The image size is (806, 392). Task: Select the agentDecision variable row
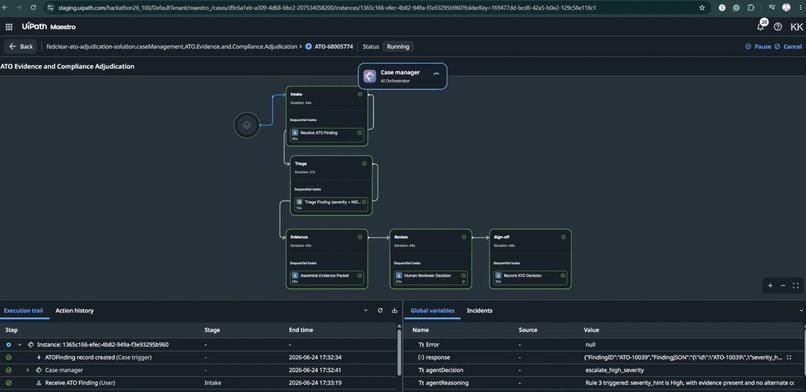[603, 370]
